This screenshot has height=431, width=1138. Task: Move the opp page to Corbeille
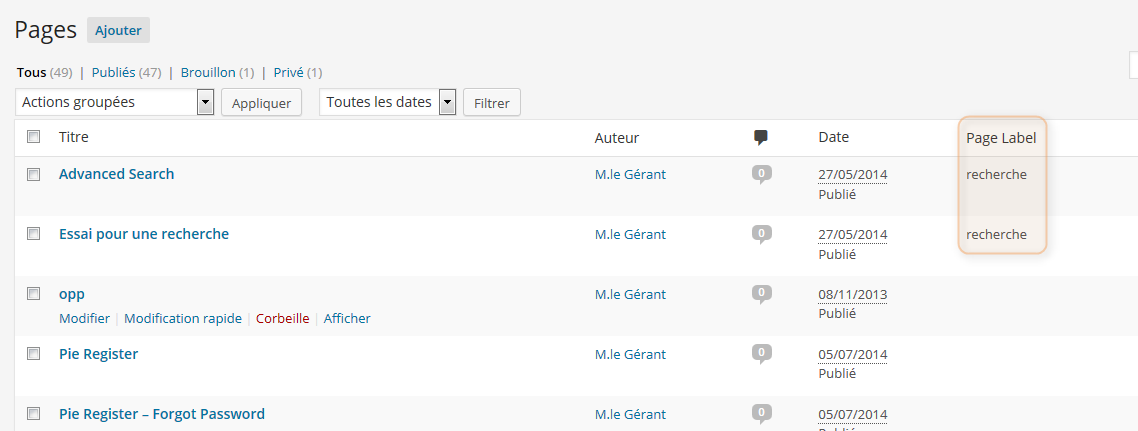(x=282, y=319)
